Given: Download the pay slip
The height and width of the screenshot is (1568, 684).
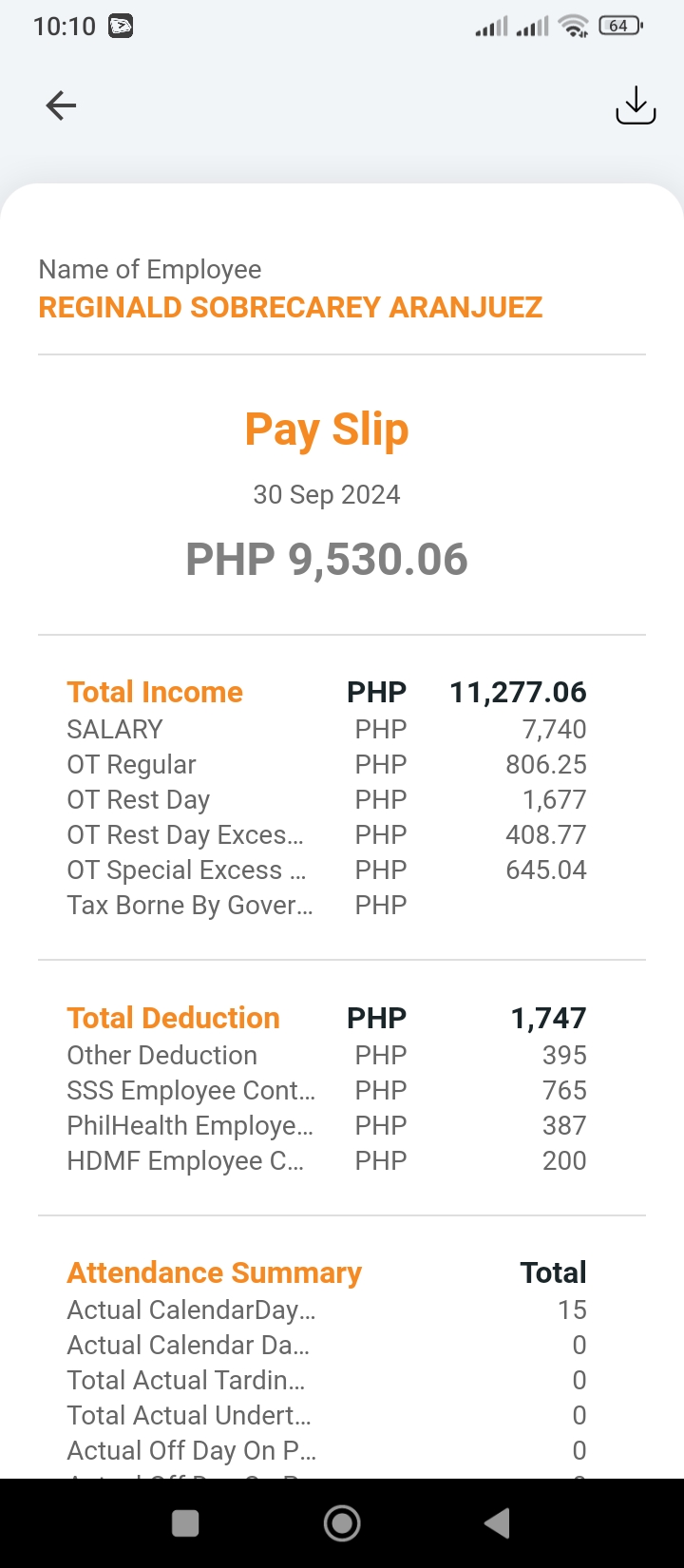Looking at the screenshot, I should coord(636,105).
